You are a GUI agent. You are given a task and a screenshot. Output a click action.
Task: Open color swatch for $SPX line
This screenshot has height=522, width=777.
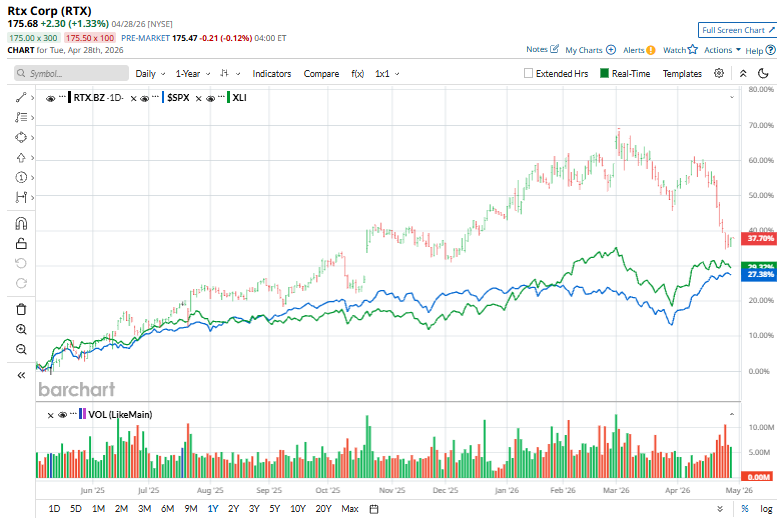coord(163,97)
